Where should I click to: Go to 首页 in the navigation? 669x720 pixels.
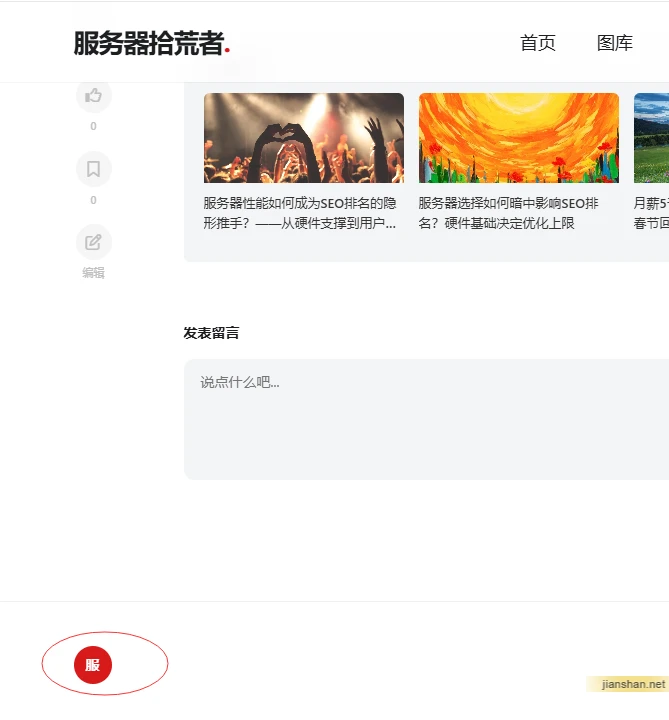click(538, 43)
